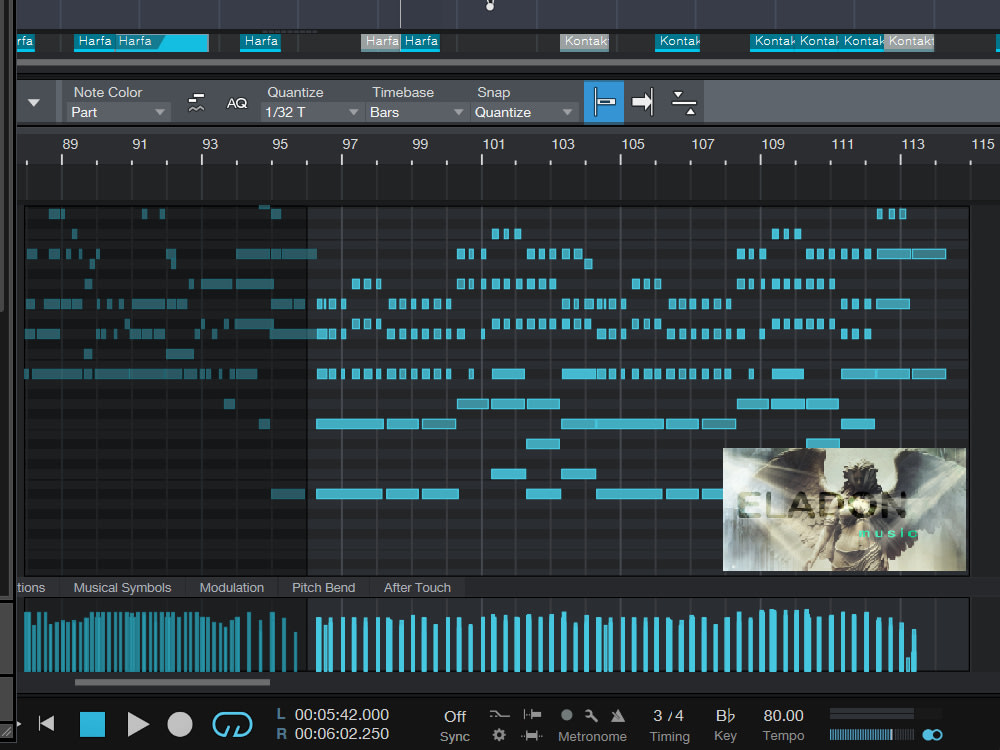The image size is (1000, 750).
Task: Click the Metronome label
Action: [592, 736]
